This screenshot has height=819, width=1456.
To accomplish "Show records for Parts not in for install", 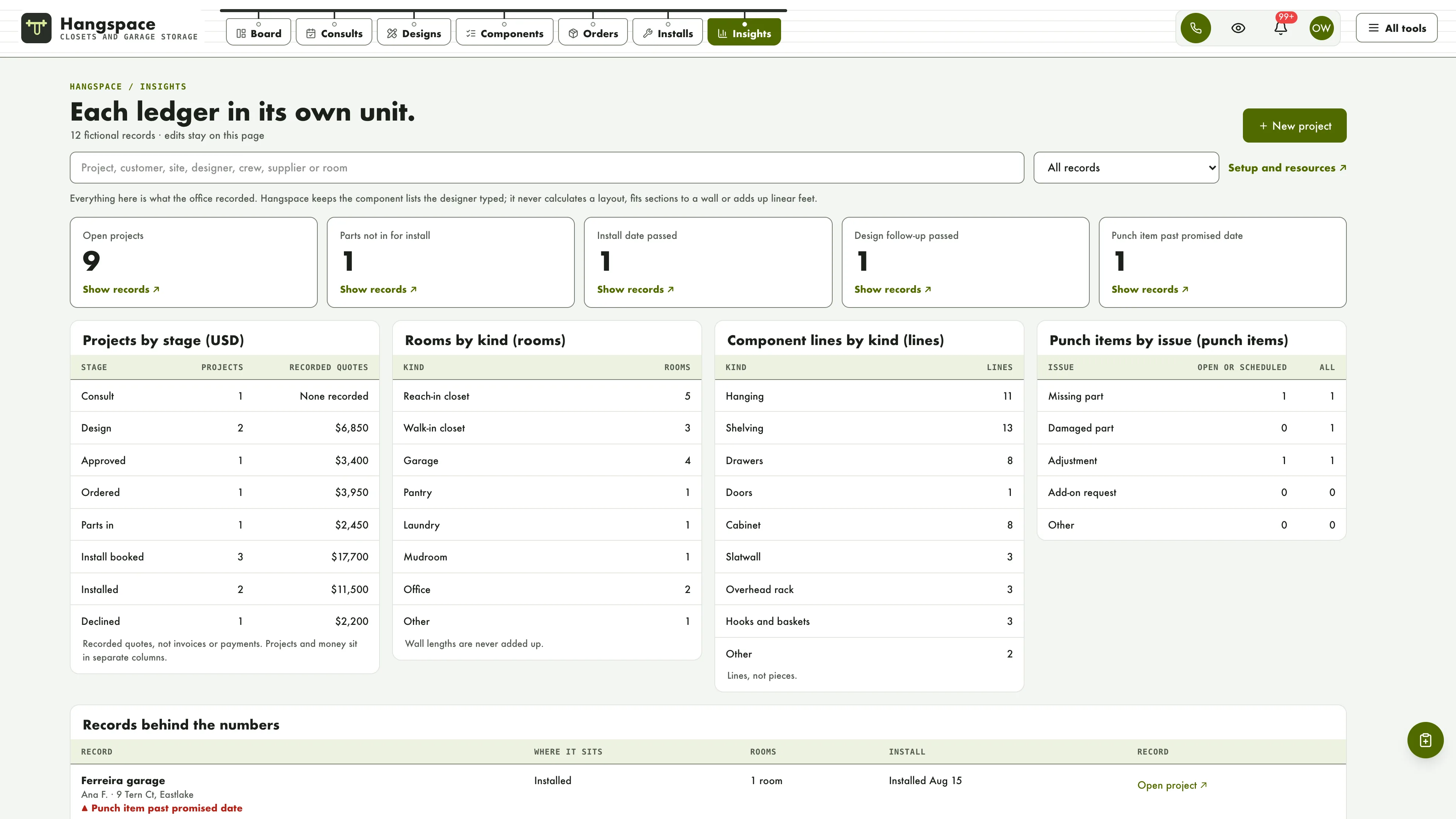I will pyautogui.click(x=378, y=289).
